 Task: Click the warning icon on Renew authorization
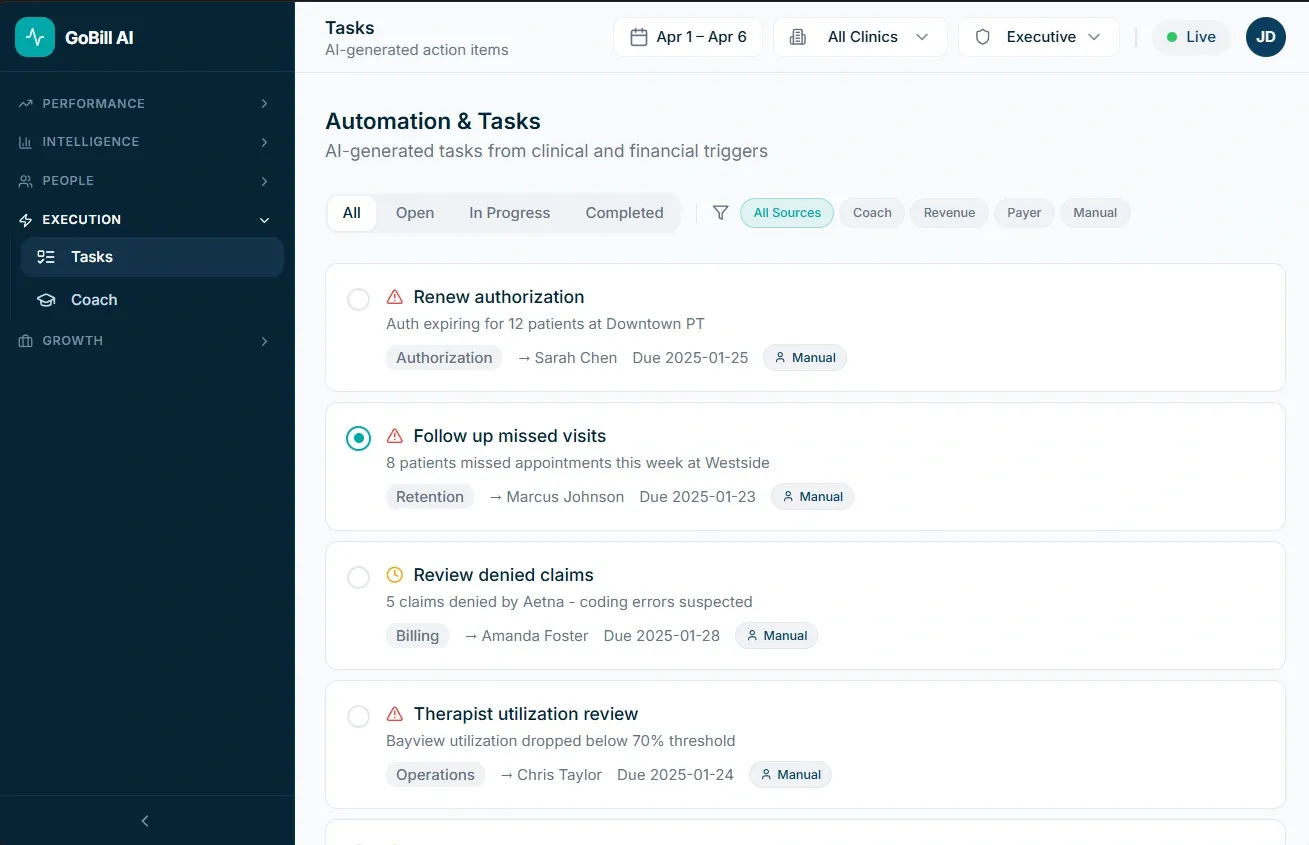point(395,297)
